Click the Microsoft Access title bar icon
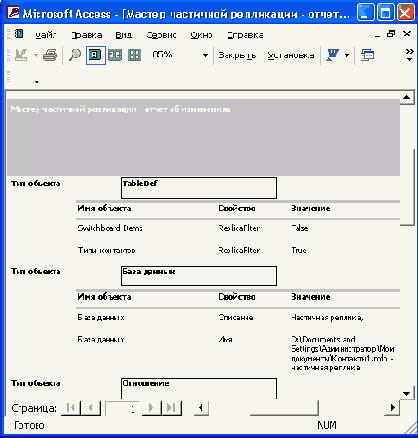 point(13,13)
